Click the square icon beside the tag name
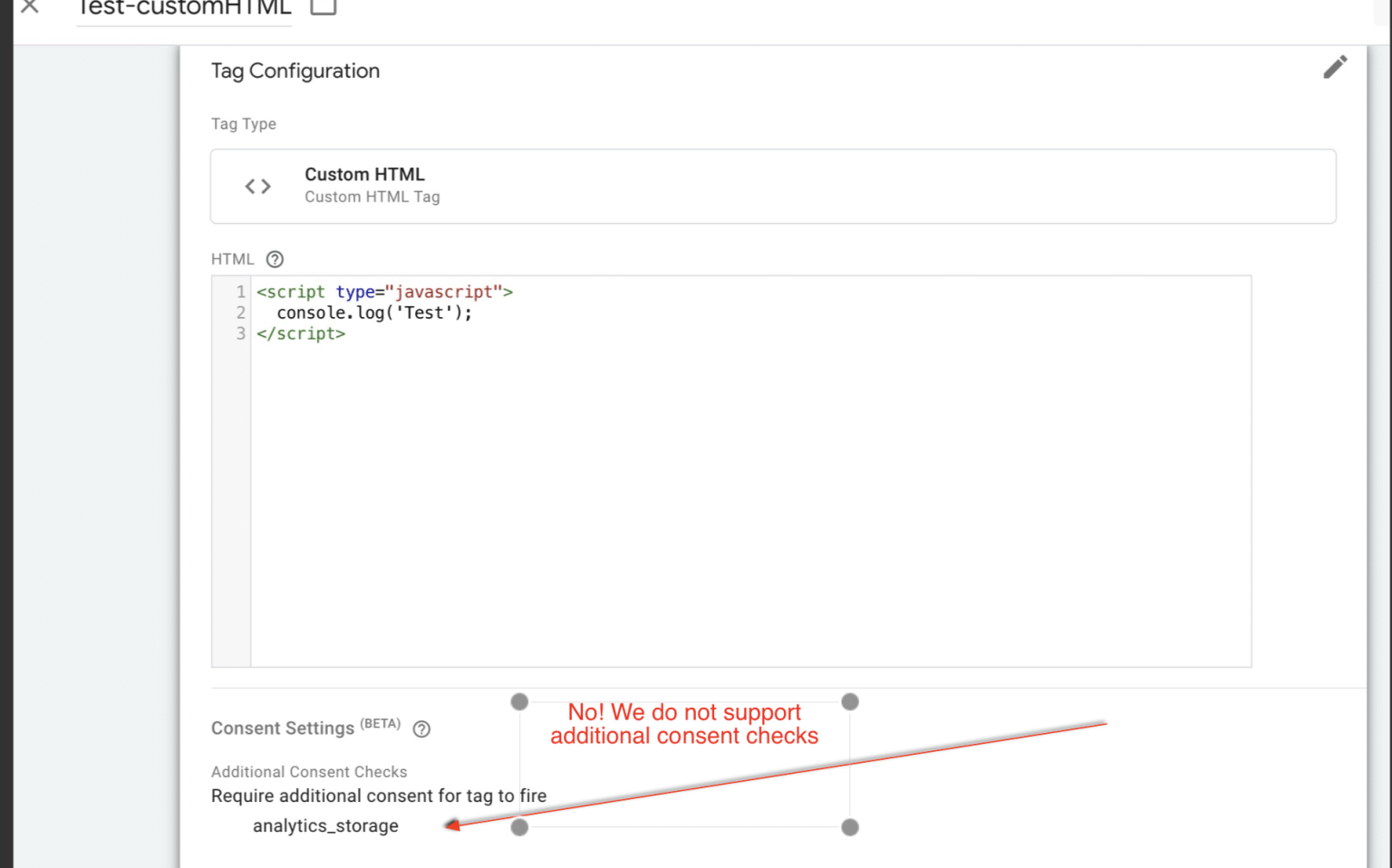 pos(324,6)
